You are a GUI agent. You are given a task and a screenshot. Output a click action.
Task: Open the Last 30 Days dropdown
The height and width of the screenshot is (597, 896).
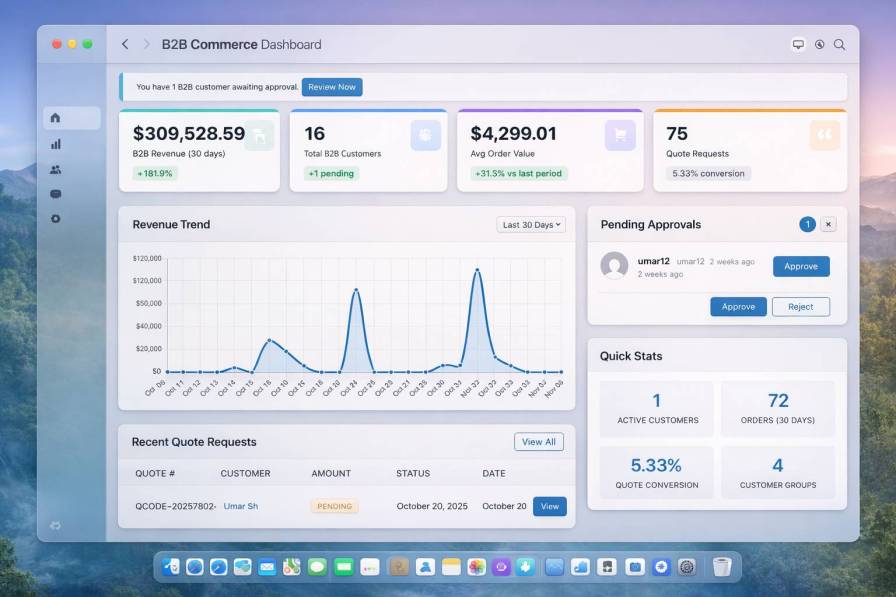(530, 224)
